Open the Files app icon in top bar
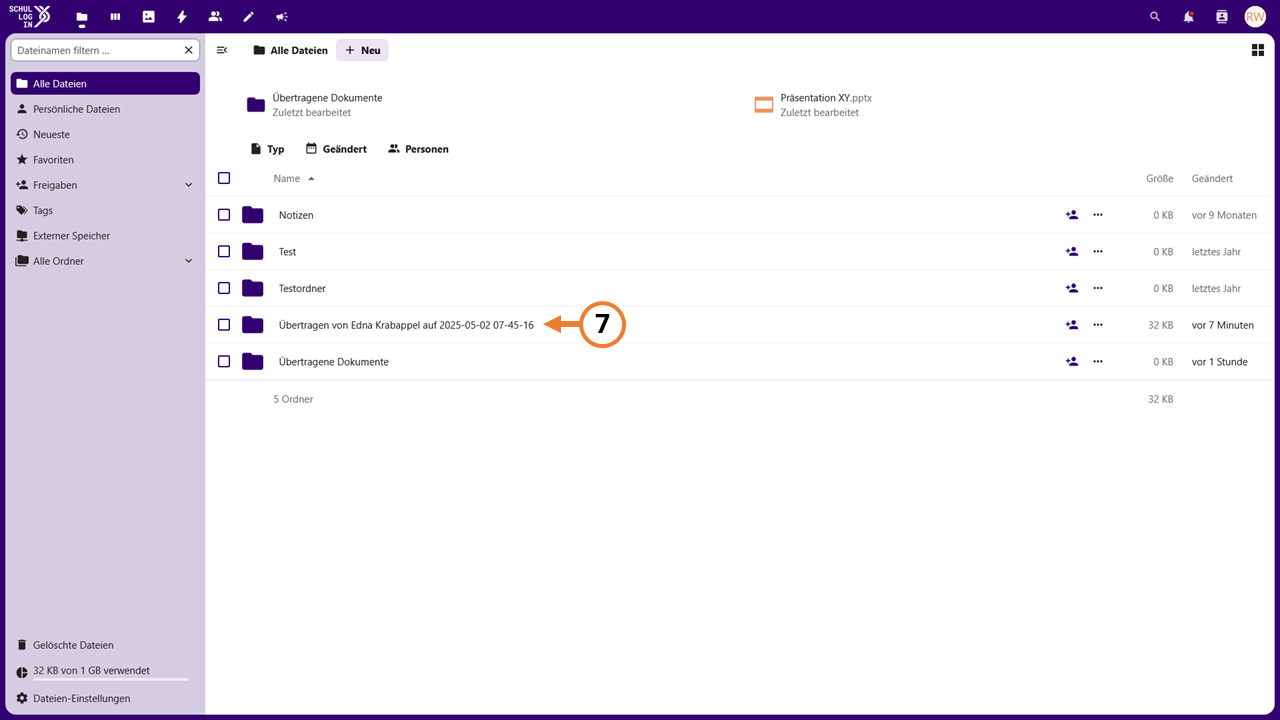This screenshot has height=720, width=1280. (x=82, y=17)
